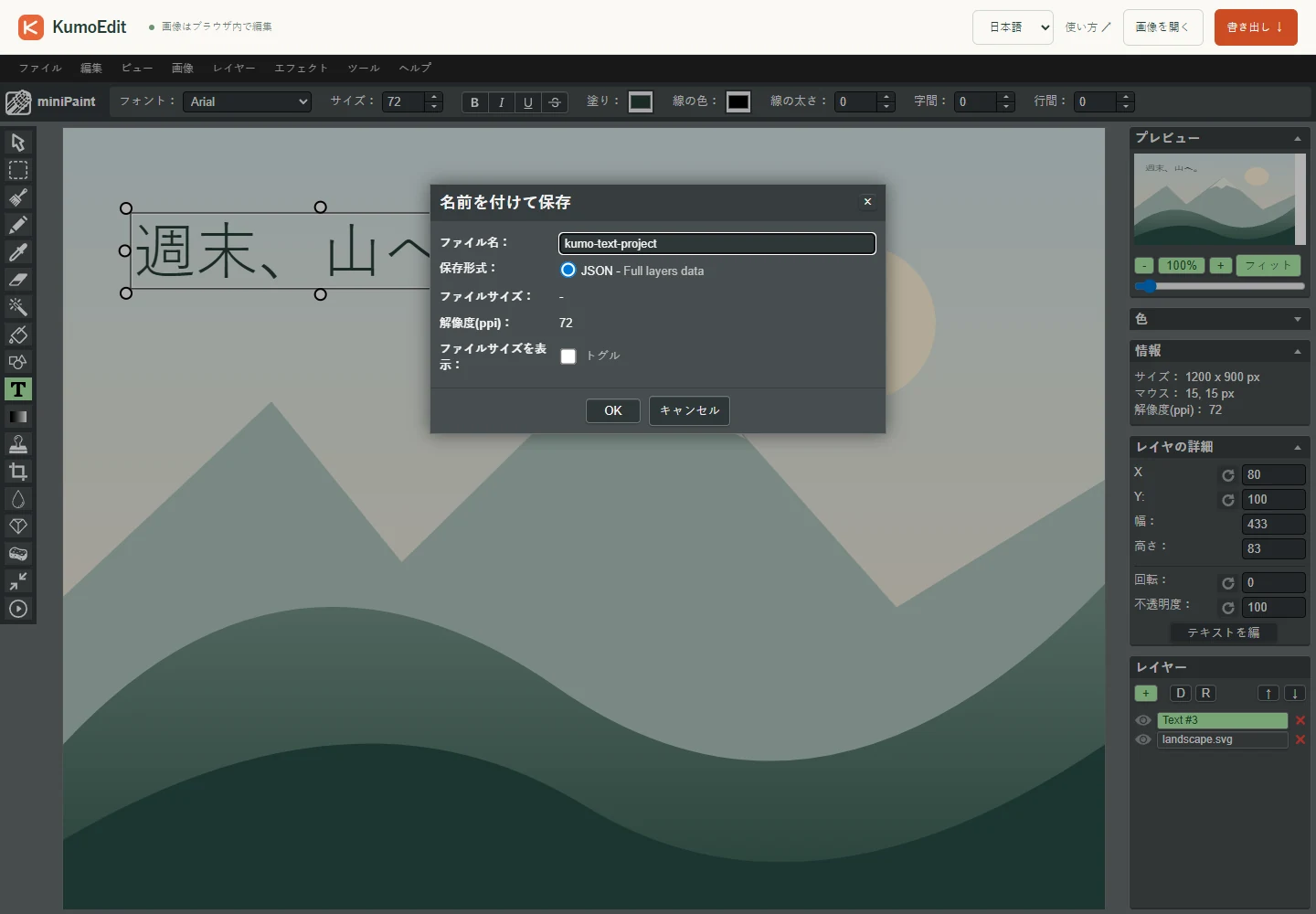The height and width of the screenshot is (914, 1316).
Task: Tick the トグル file size checkbox
Action: (568, 356)
